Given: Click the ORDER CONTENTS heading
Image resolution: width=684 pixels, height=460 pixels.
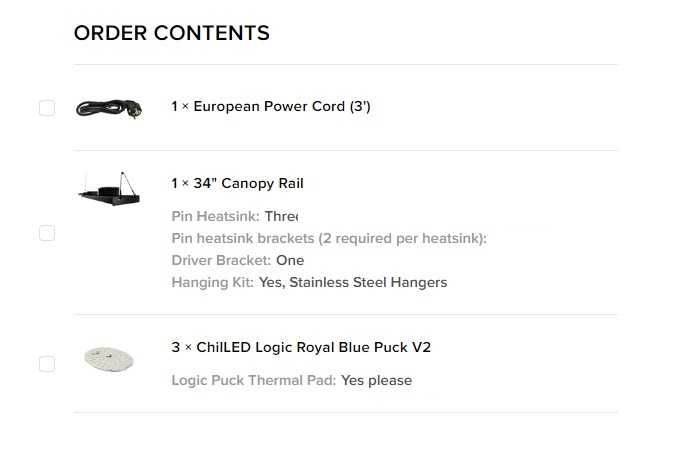Looking at the screenshot, I should coord(172,33).
